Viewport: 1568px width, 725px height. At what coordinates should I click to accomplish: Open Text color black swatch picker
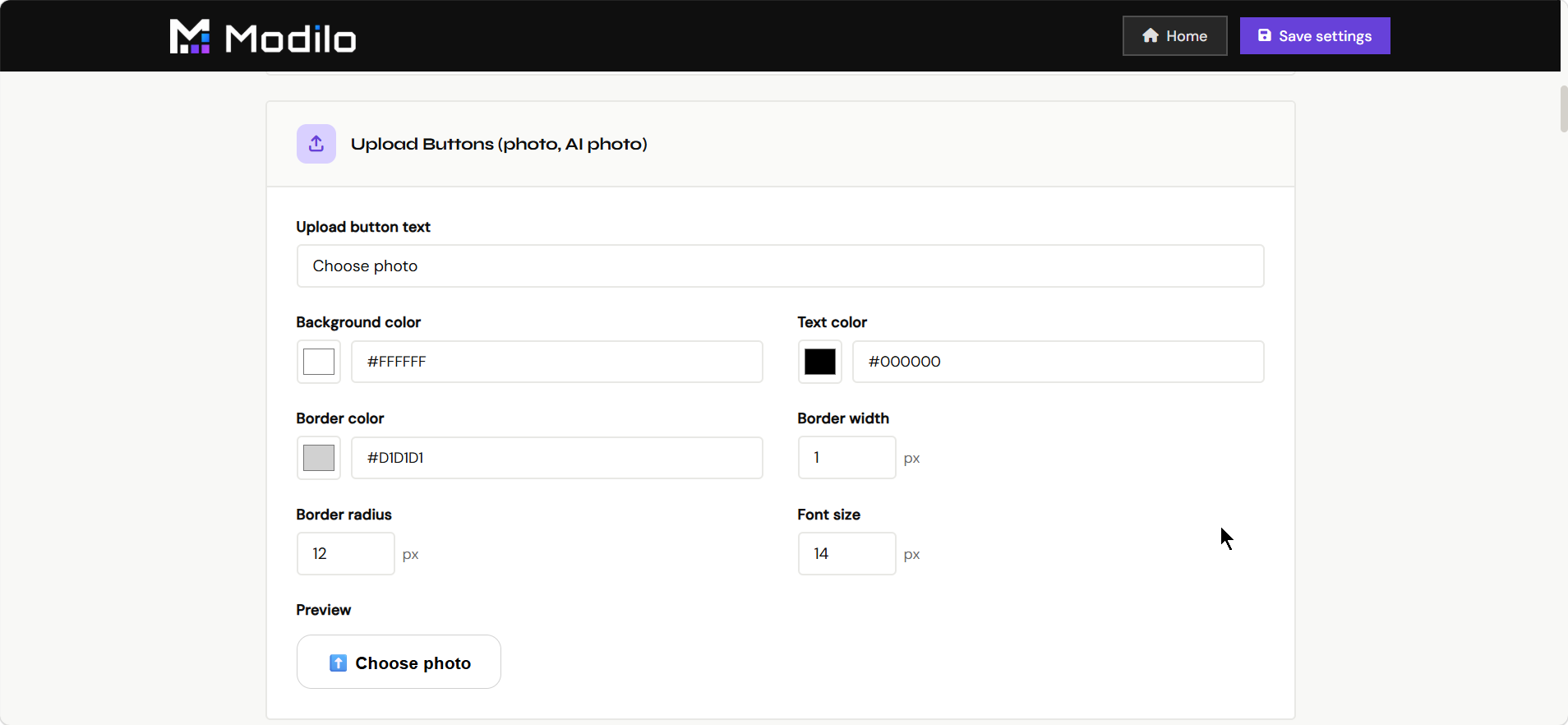[820, 362]
